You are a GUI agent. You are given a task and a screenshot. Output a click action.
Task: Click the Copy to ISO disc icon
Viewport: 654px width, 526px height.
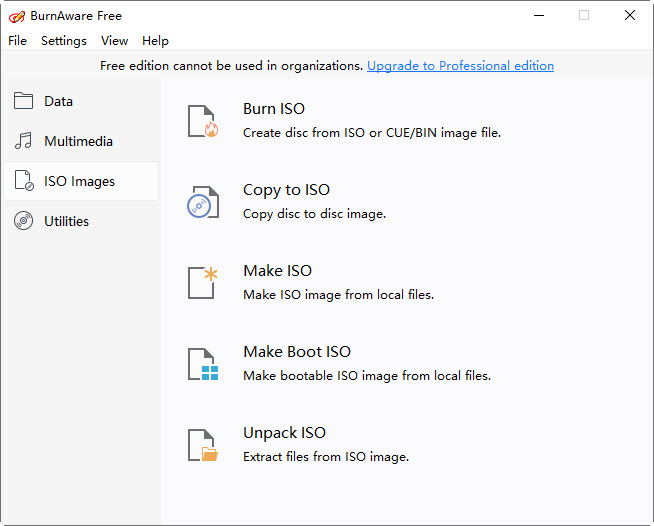pos(203,202)
